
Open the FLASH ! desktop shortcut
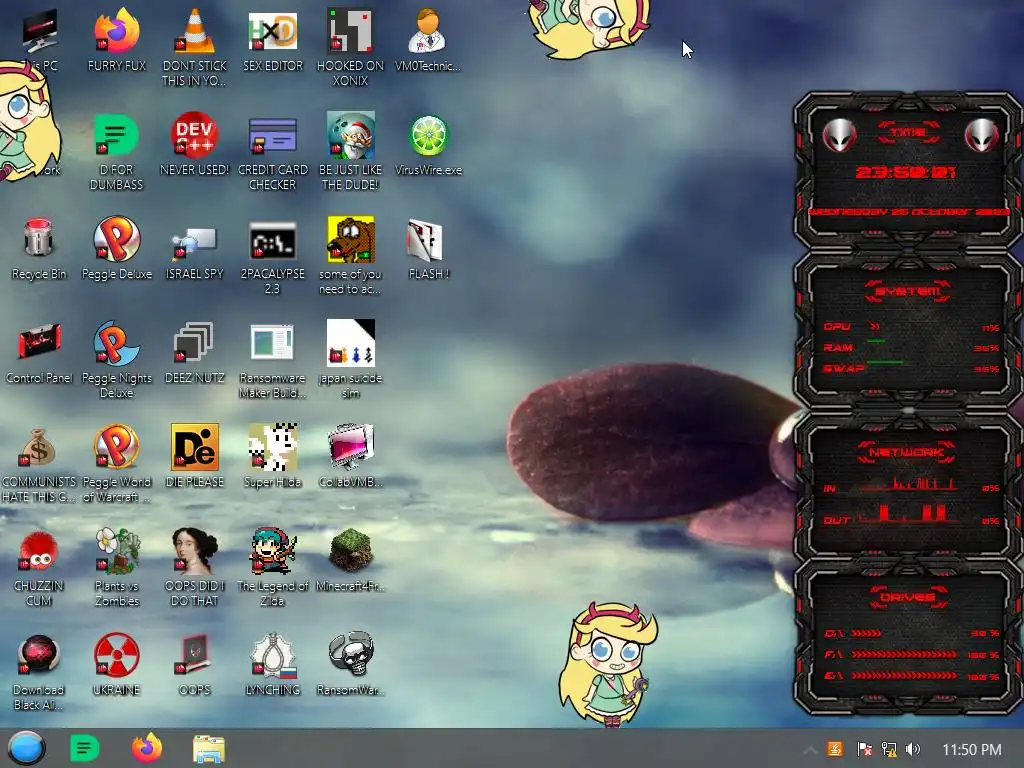click(426, 240)
